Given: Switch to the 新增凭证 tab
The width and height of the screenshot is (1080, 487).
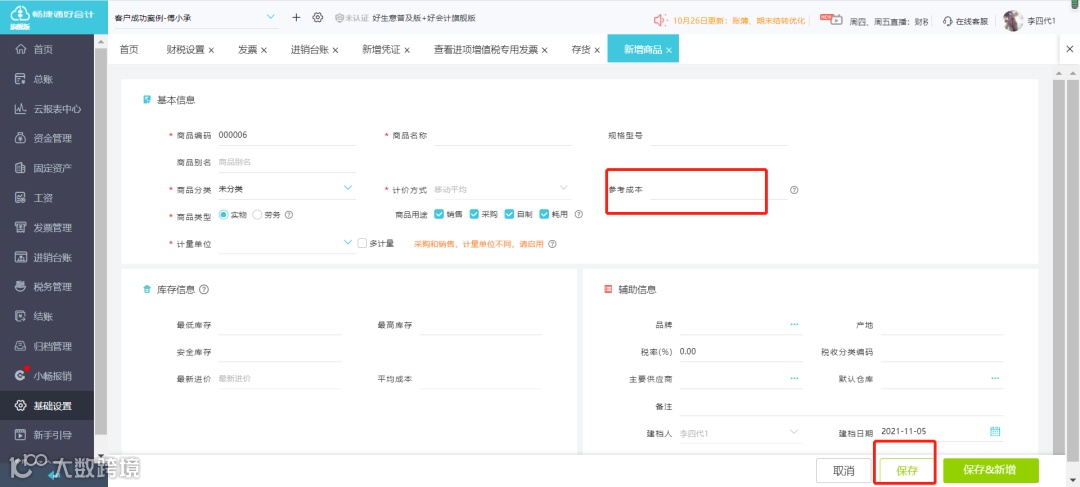Looking at the screenshot, I should [382, 50].
